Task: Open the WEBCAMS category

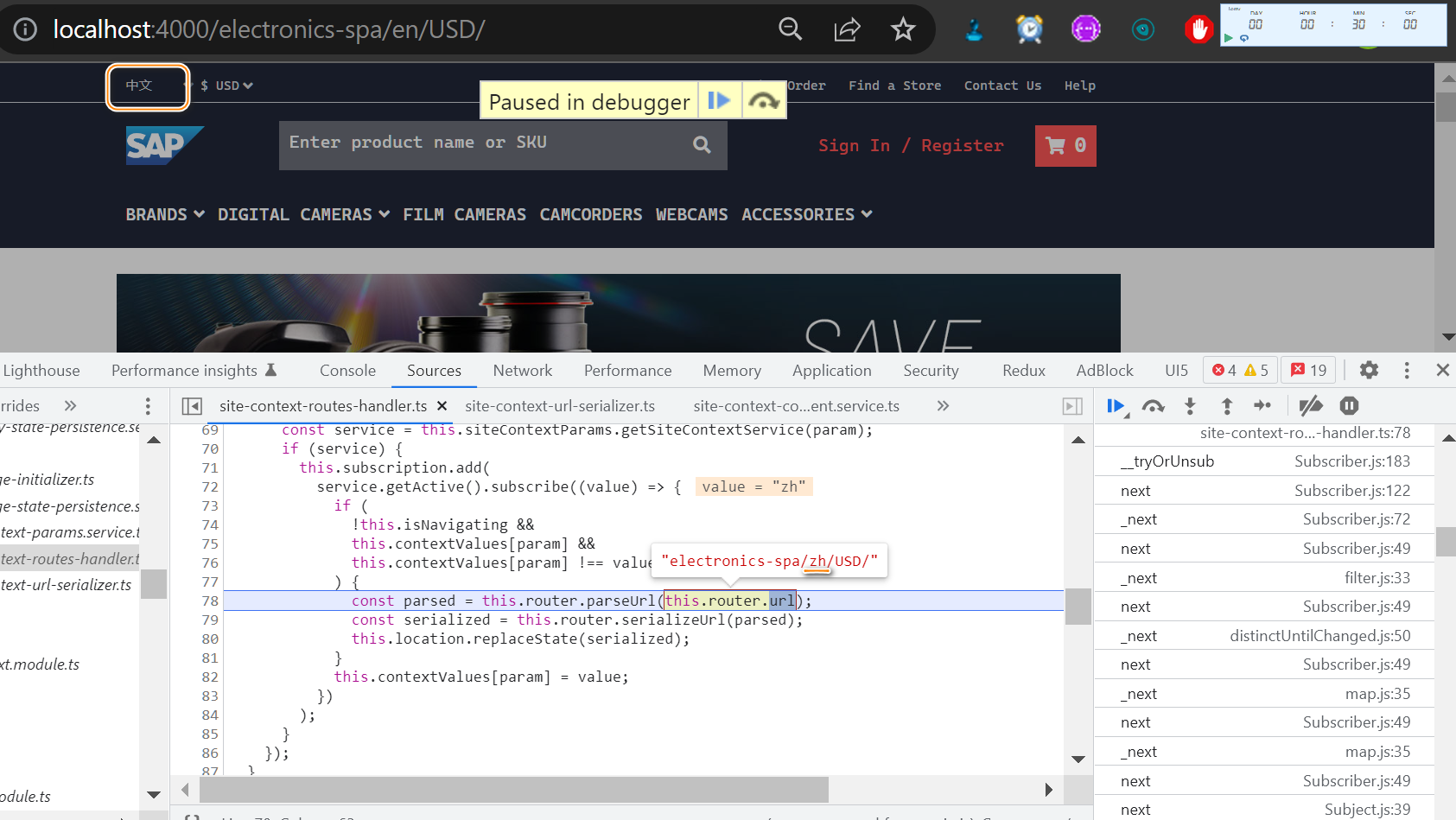Action: point(691,214)
